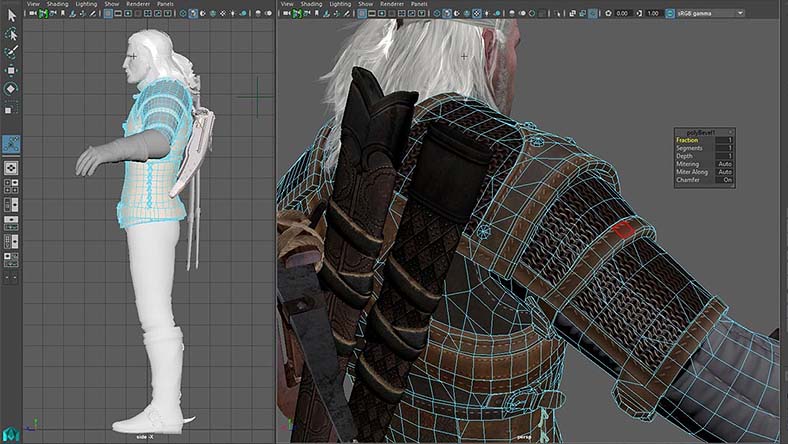Switch to four-view layout icon
Image resolution: width=788 pixels, height=444 pixels.
pos(11,186)
